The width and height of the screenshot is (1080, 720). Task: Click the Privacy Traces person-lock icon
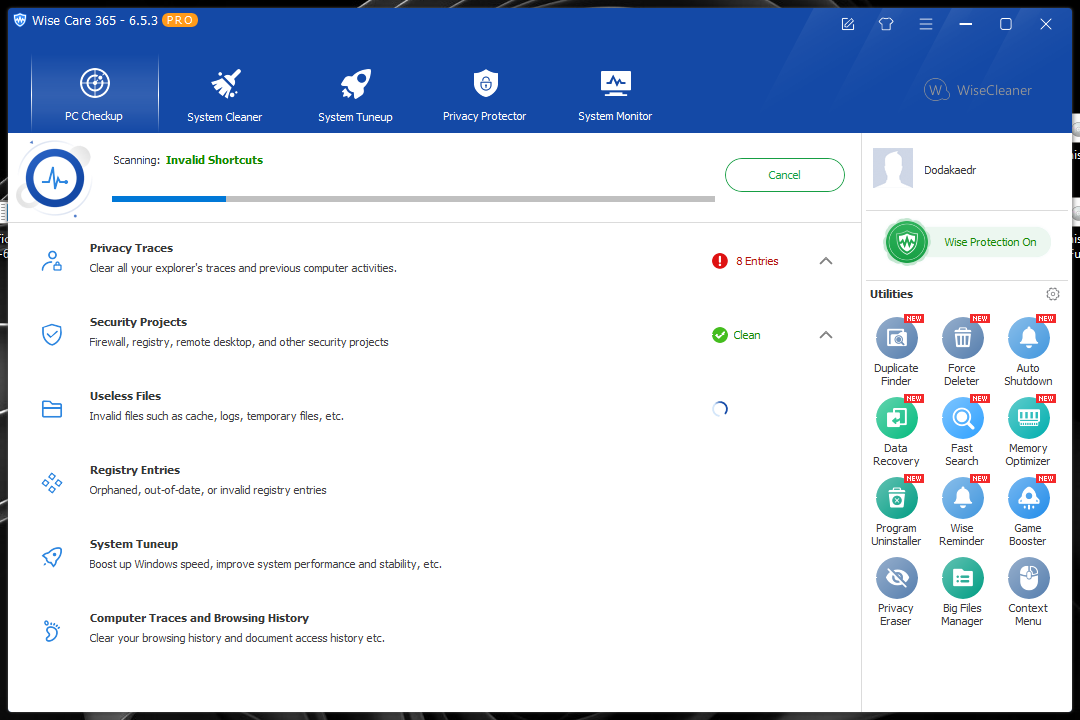pyautogui.click(x=52, y=261)
